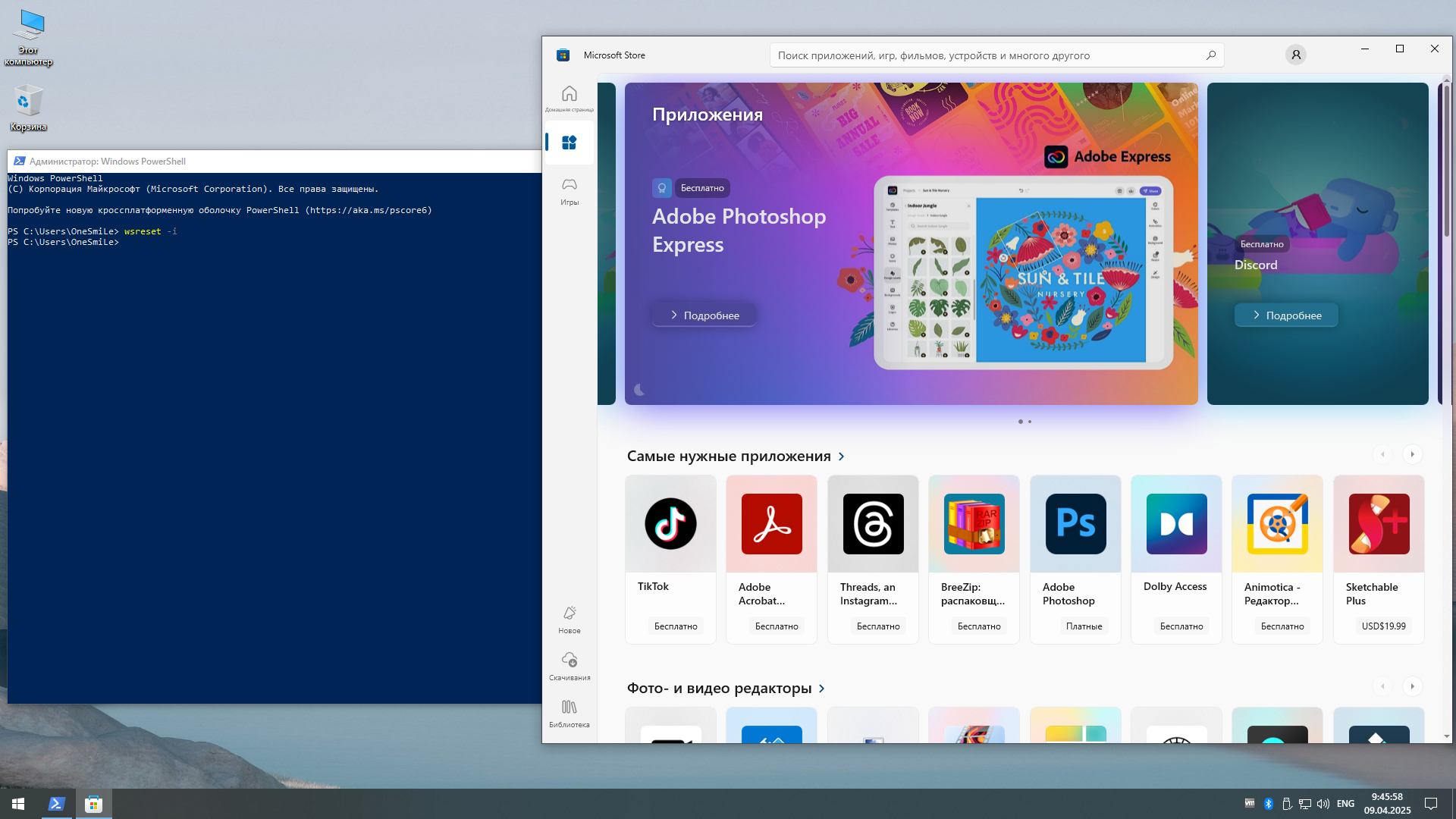Click the search magnifier icon
The height and width of the screenshot is (819, 1456).
tap(1210, 55)
